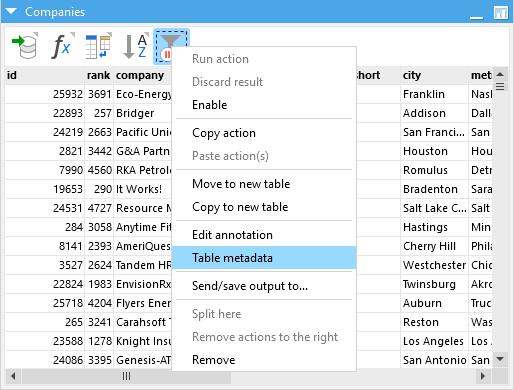Click the Auburn city cell
Image resolution: width=514 pixels, height=390 pixels.
434,303
